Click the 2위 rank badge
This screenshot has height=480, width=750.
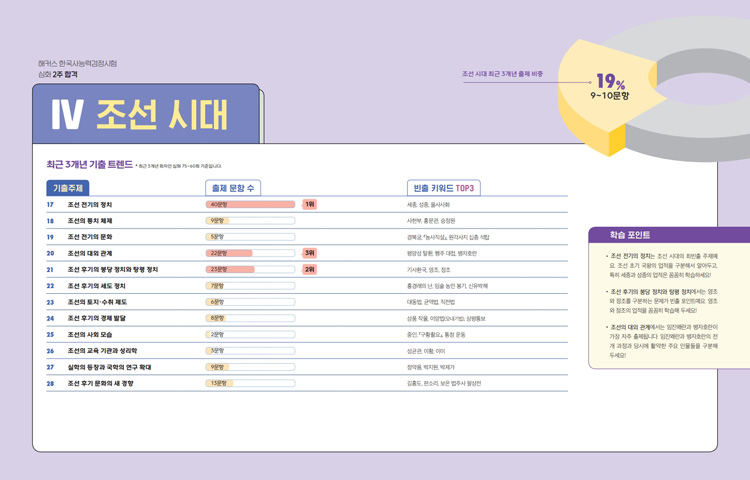point(310,269)
